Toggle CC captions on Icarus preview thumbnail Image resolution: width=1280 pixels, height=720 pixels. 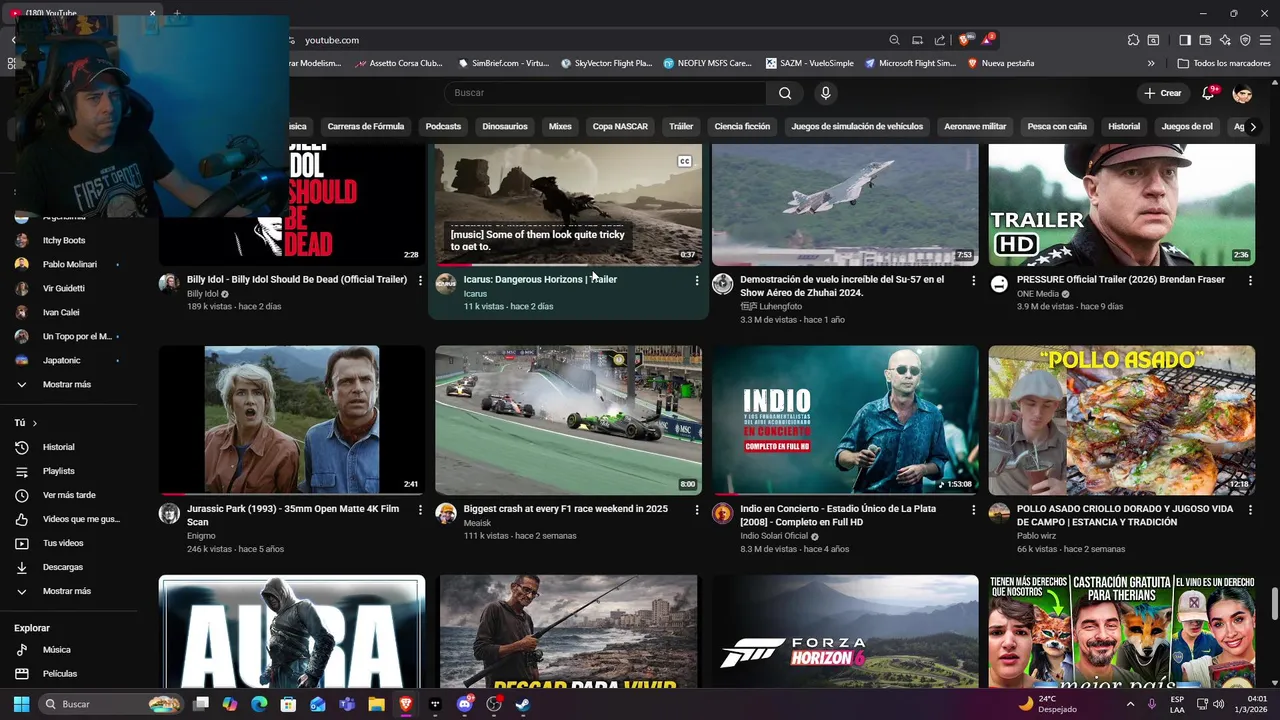[685, 161]
